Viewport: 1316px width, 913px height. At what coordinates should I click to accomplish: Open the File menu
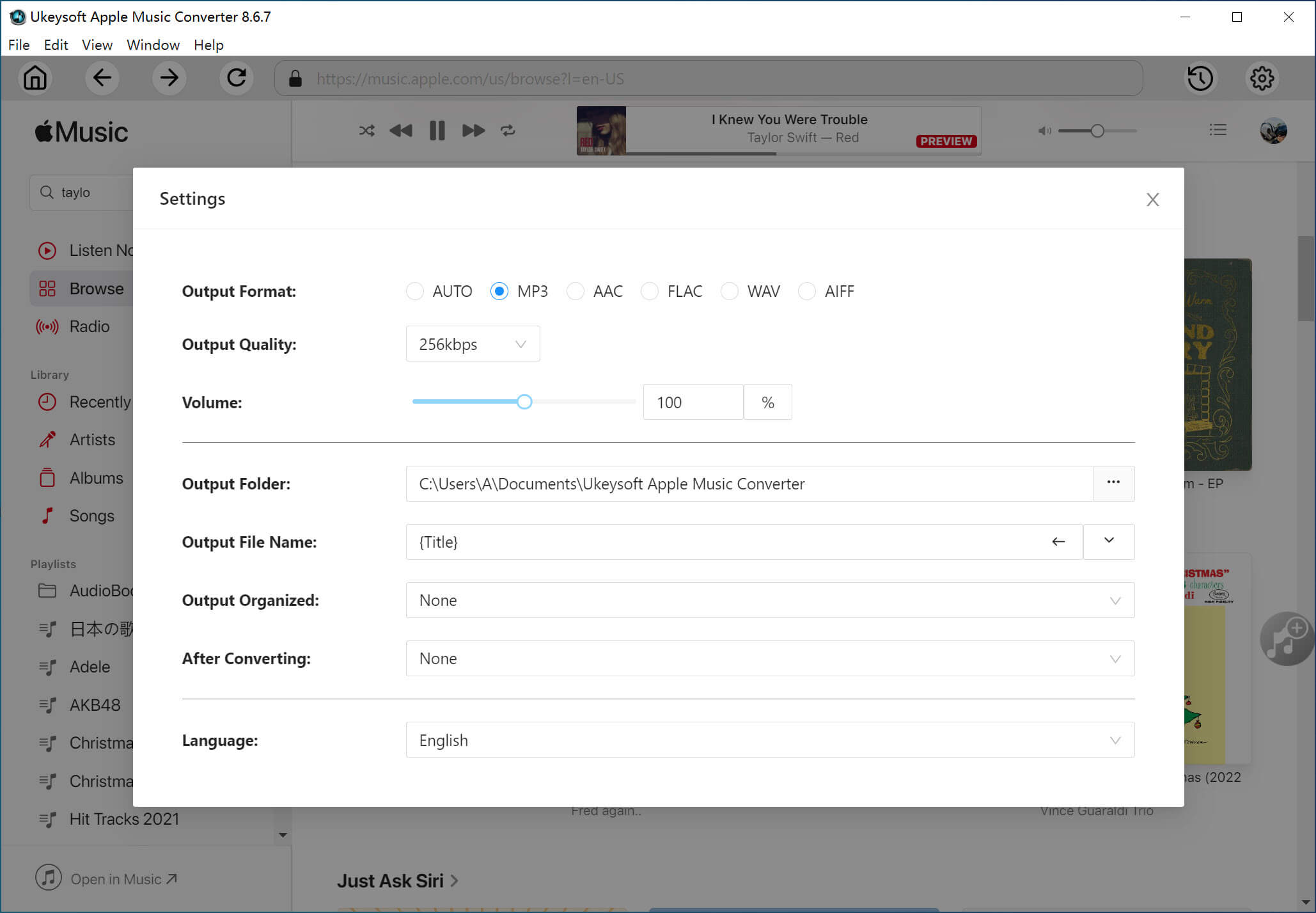coord(17,44)
